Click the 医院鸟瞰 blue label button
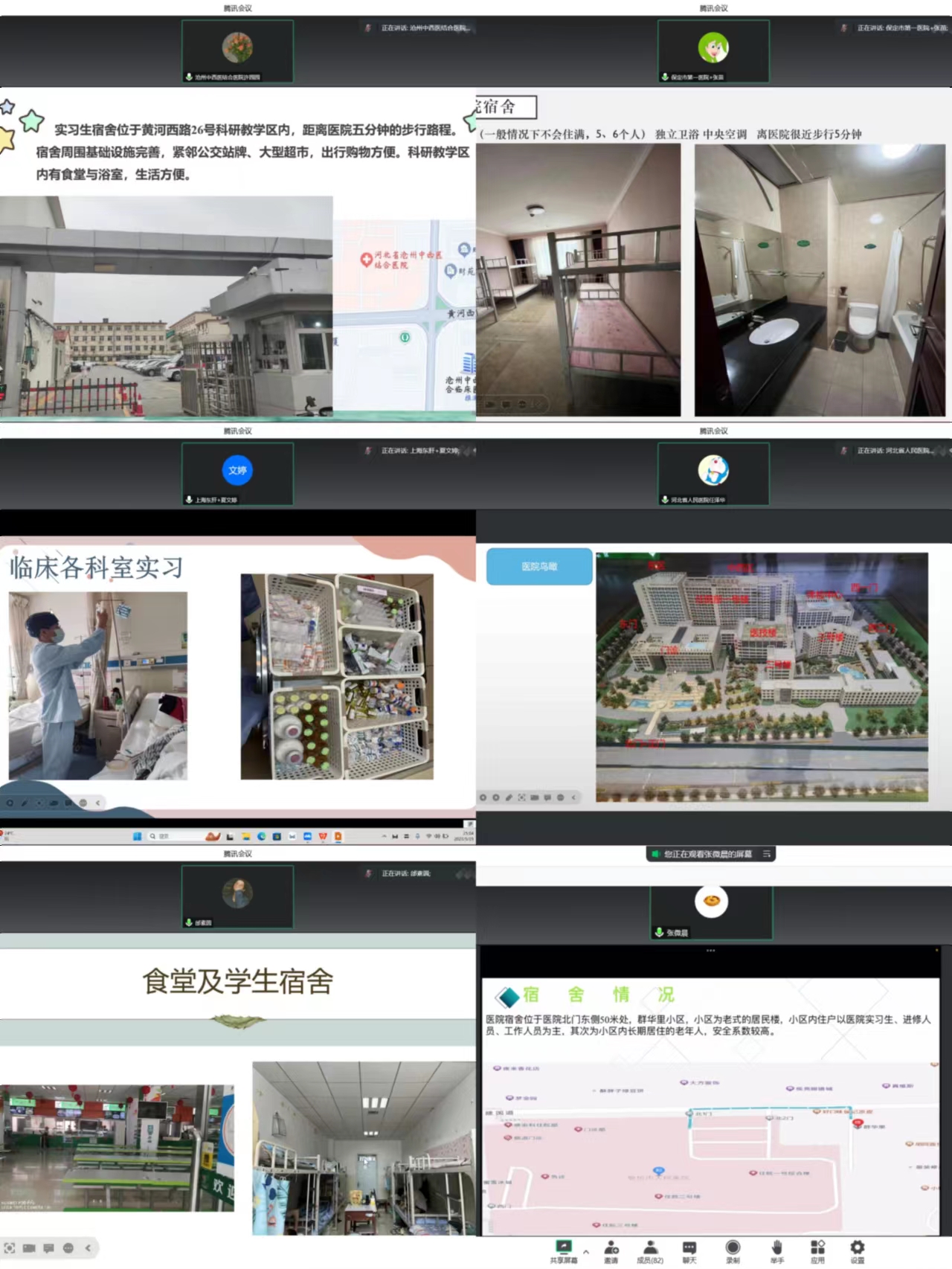 click(539, 567)
